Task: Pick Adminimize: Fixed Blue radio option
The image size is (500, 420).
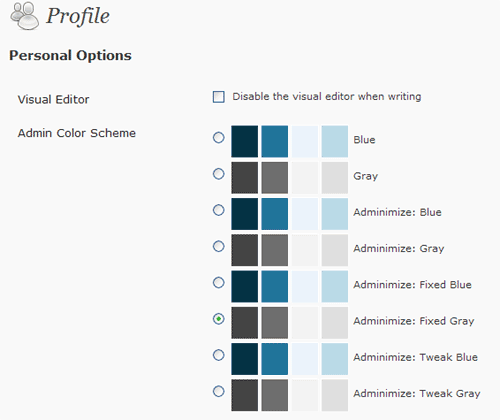Action: tap(219, 283)
